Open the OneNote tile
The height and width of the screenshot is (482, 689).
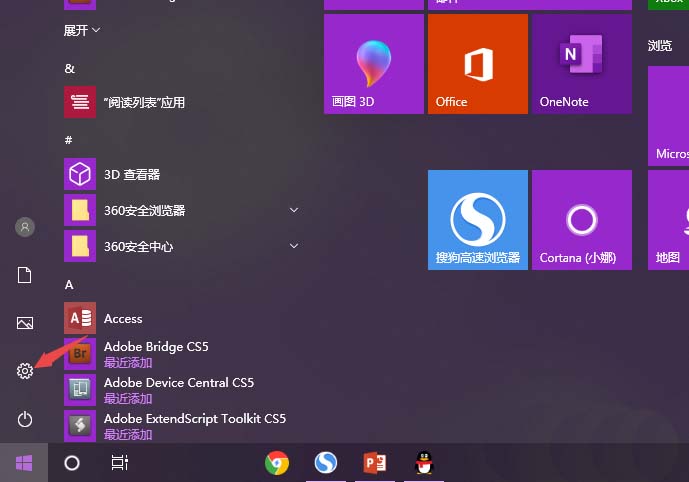click(x=582, y=64)
